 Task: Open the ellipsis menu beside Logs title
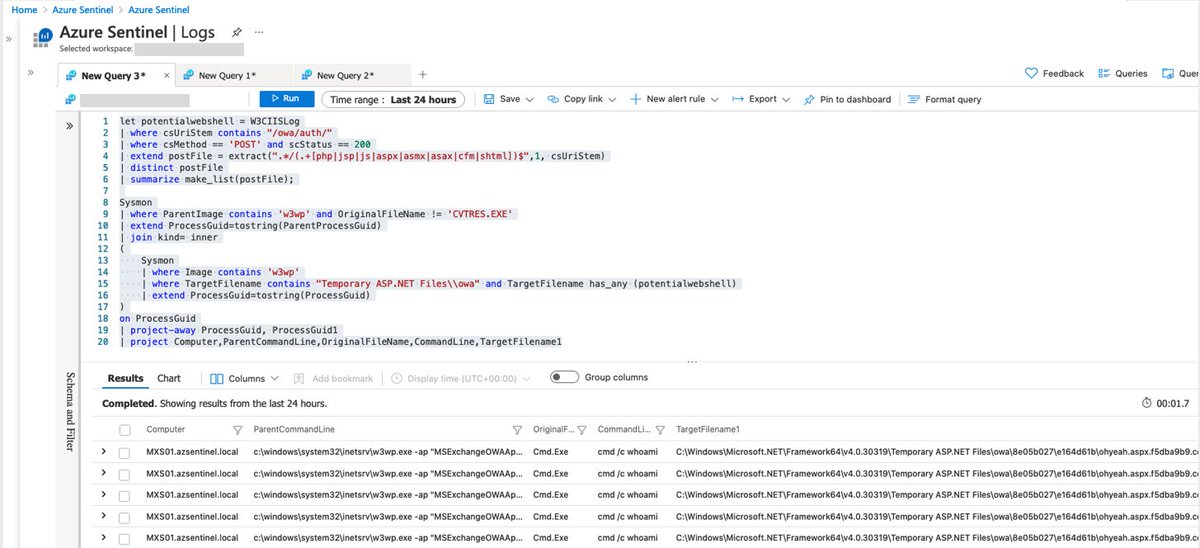260,32
